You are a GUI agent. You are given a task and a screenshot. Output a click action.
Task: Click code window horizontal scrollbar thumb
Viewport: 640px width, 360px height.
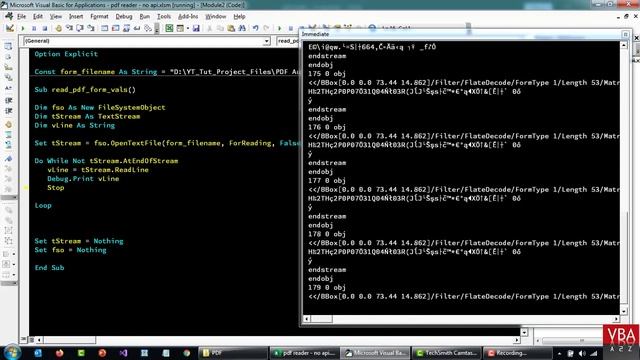(69, 340)
